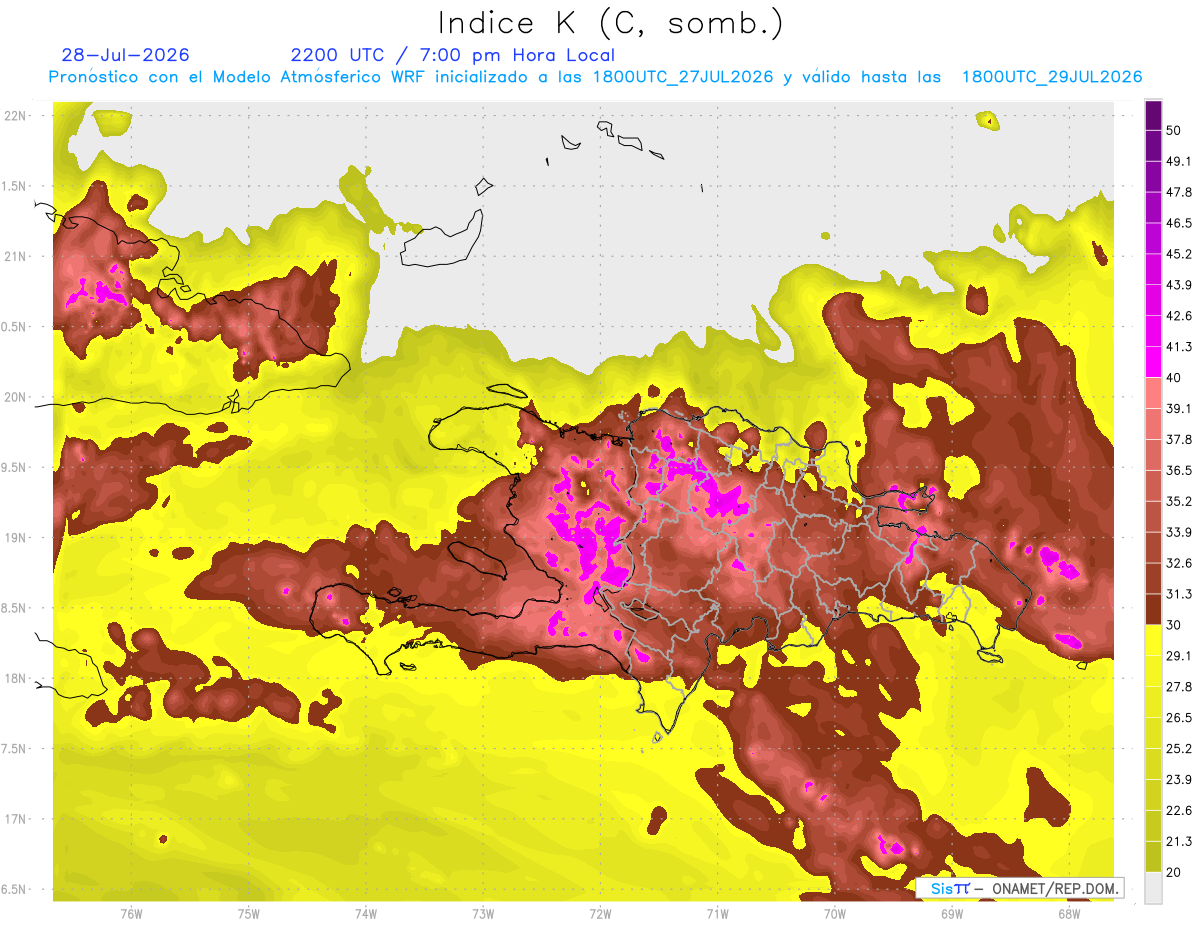Click the "22N" latitude label
Viewport: 1200px width, 927px height.
(16, 115)
